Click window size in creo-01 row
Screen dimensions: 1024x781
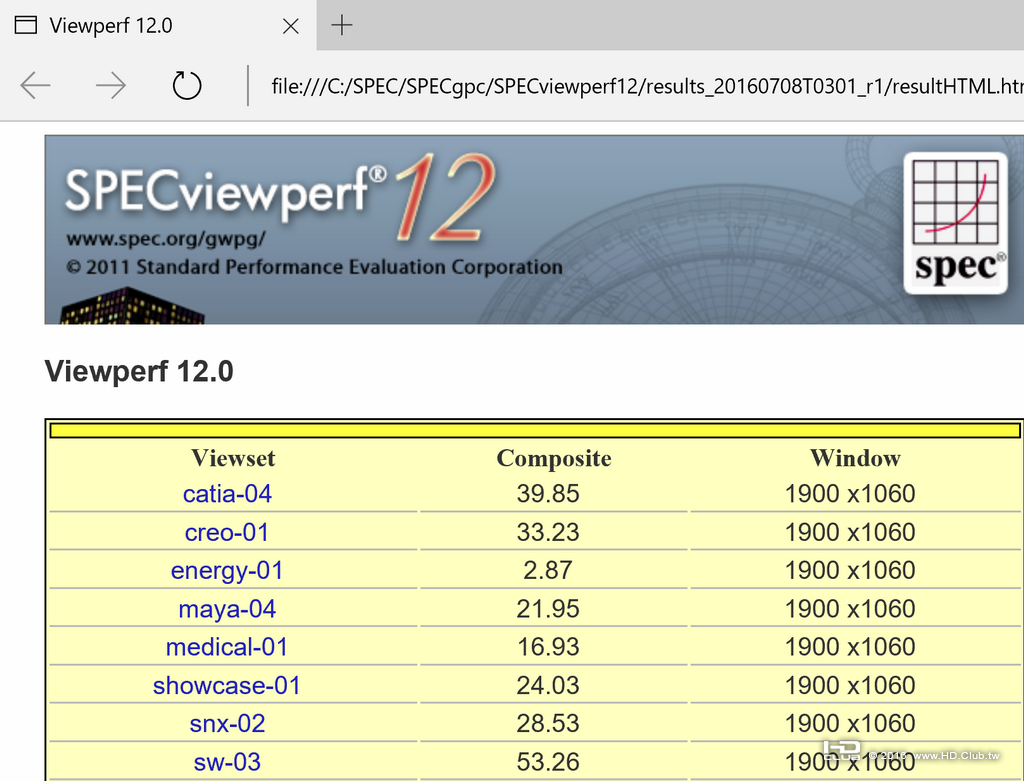(x=850, y=532)
